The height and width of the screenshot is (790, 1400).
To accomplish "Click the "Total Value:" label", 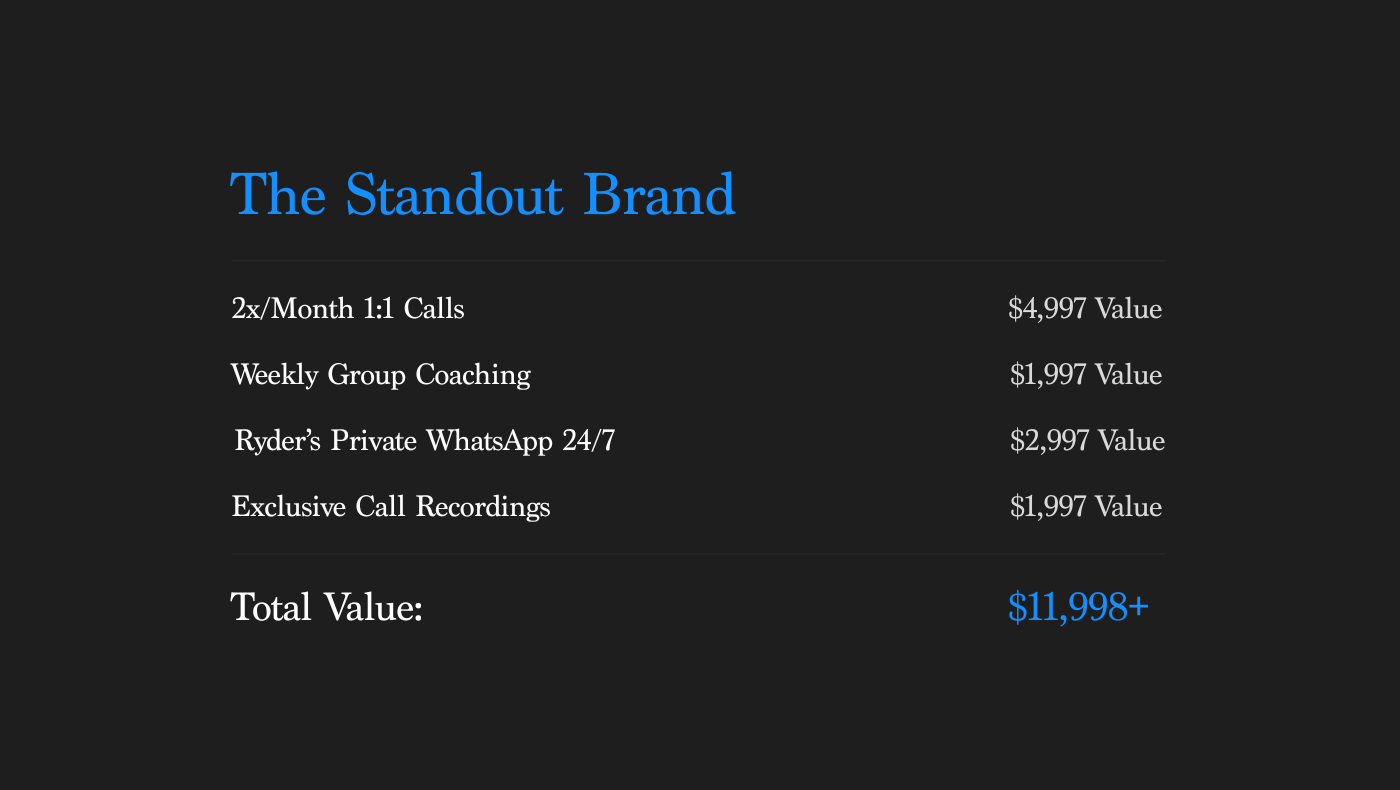I will tap(327, 607).
